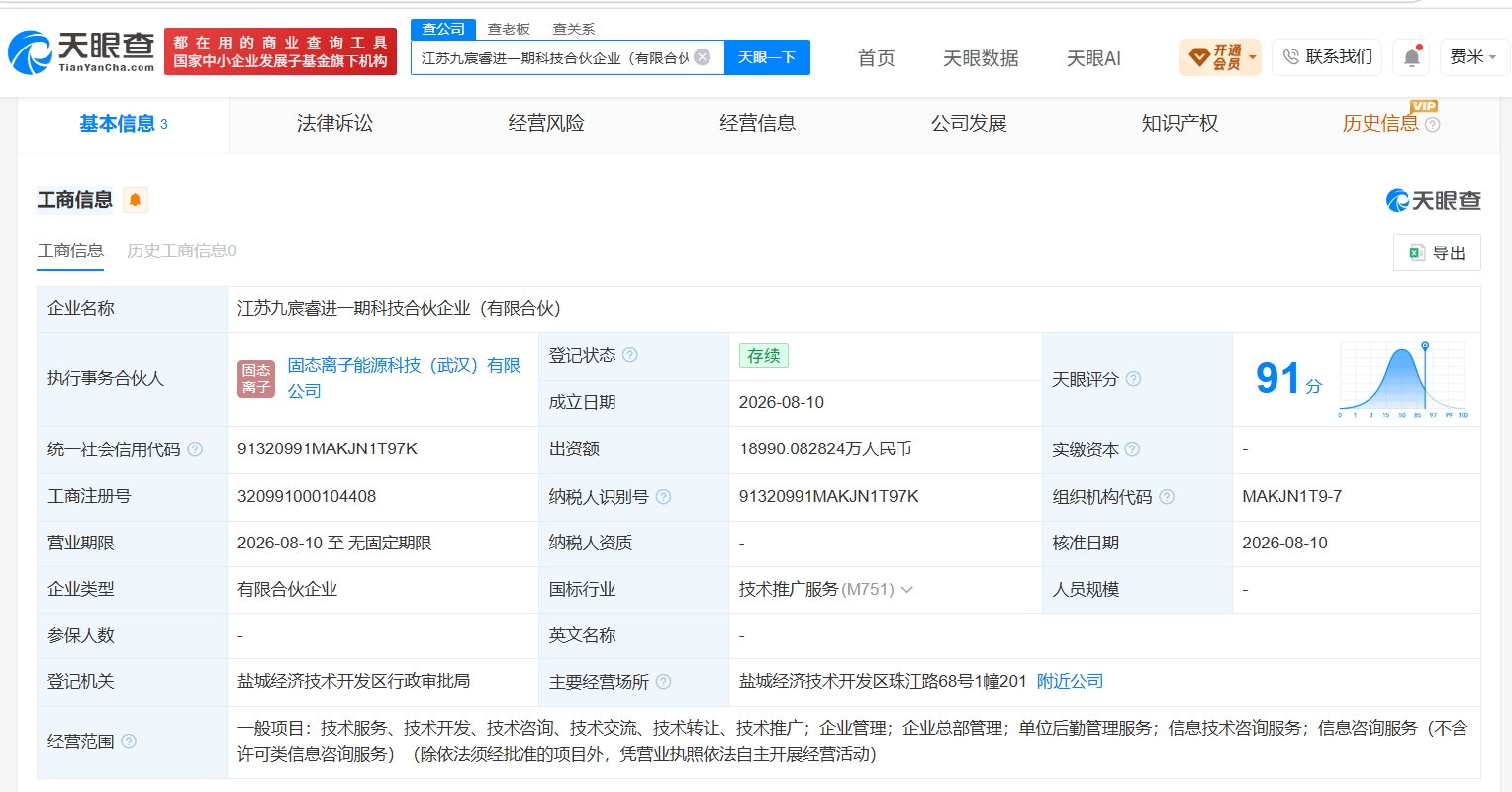Click the red promotional banner in header
1512x792 pixels.
tap(280, 51)
